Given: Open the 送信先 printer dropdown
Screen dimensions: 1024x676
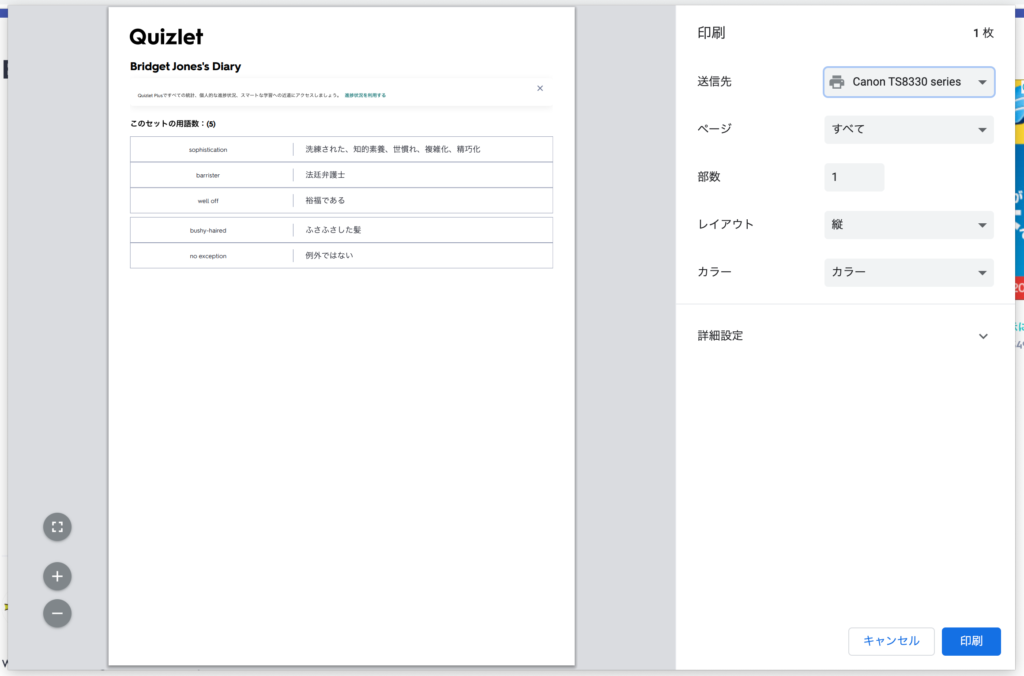Looking at the screenshot, I should (x=909, y=82).
